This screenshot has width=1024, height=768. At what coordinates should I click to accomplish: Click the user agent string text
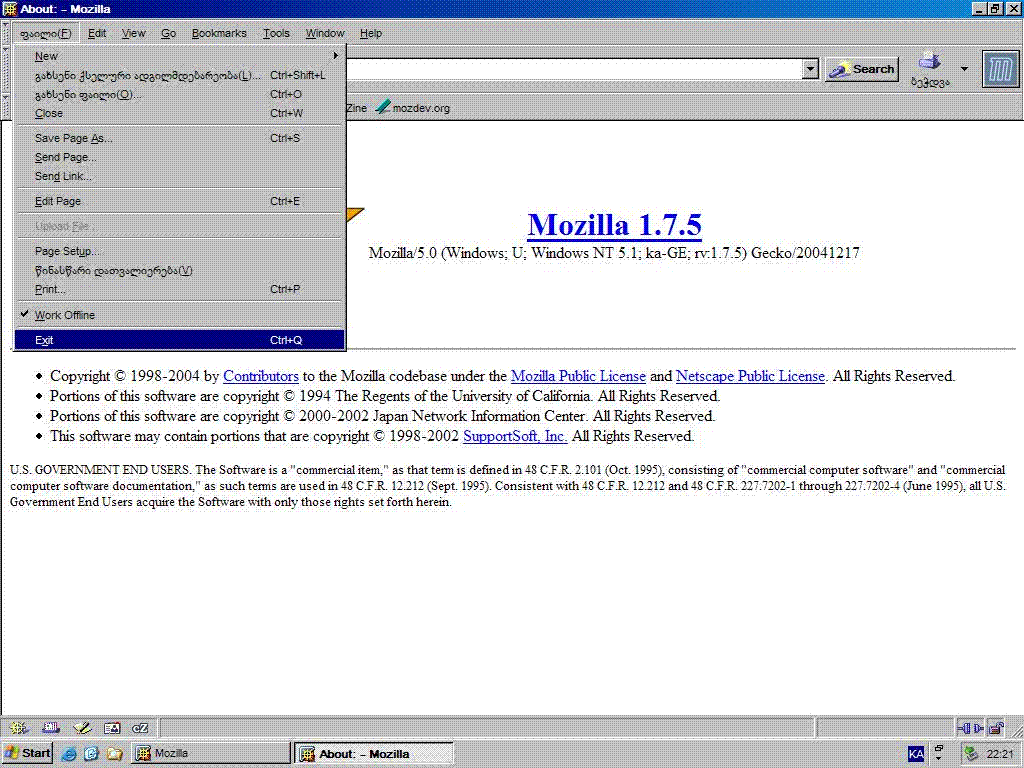tap(614, 253)
